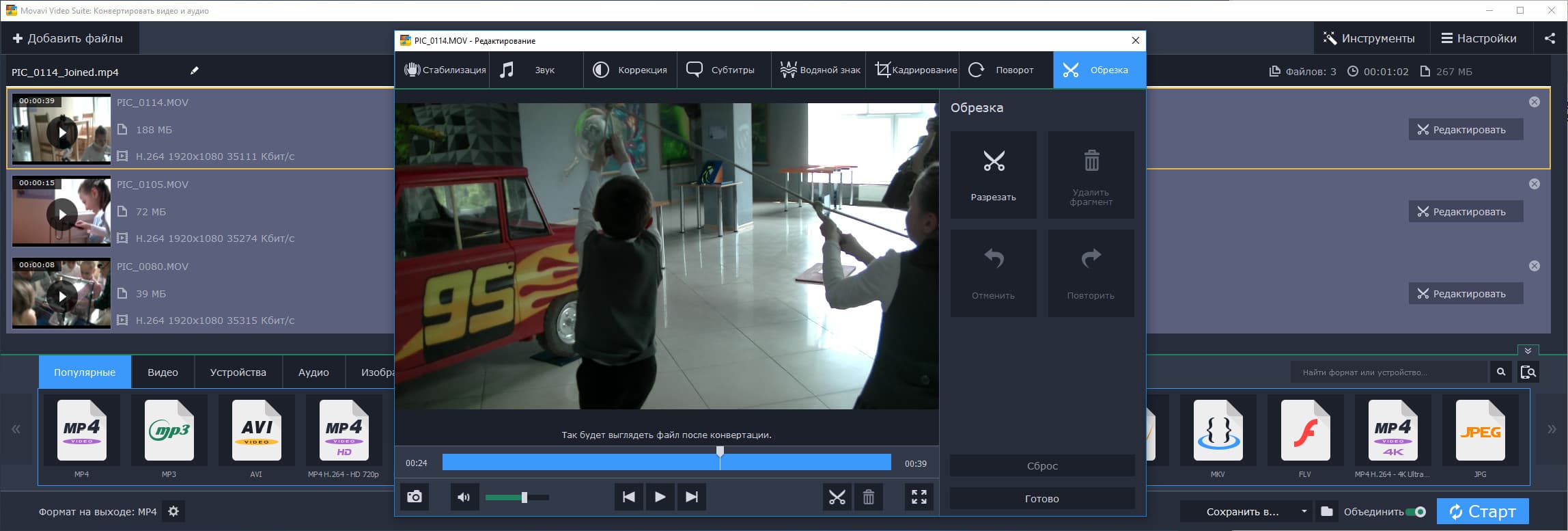Open the Коррекция tab
The image size is (1568, 531).
(x=630, y=70)
